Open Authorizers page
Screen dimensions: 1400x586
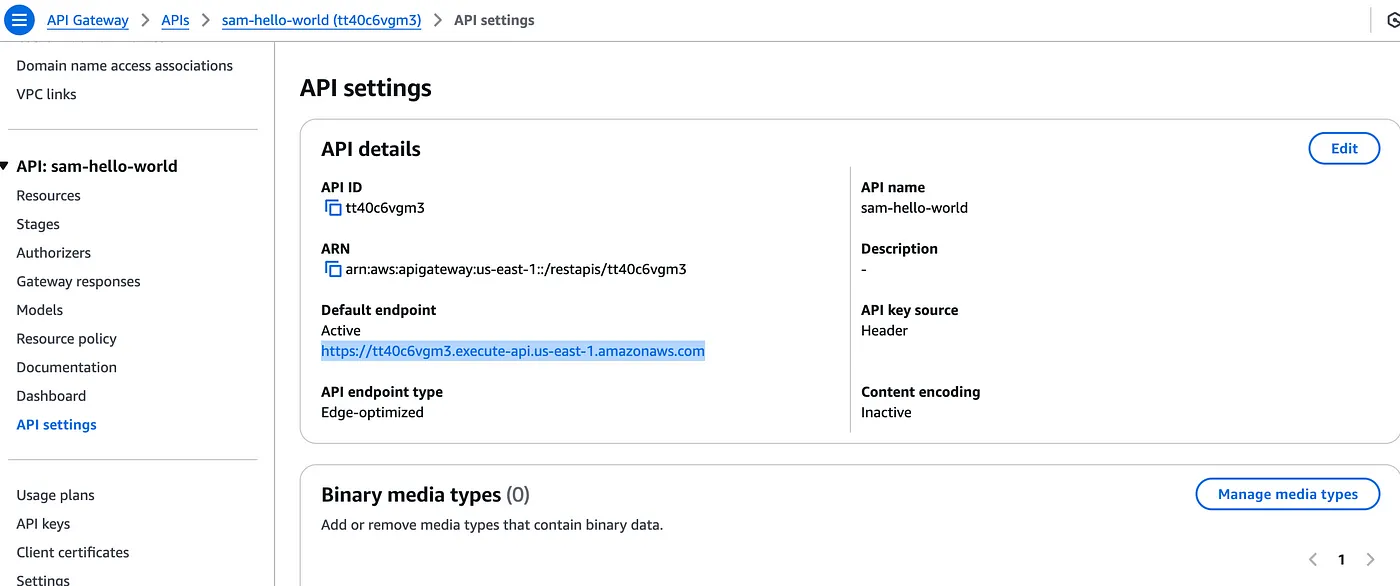(54, 253)
